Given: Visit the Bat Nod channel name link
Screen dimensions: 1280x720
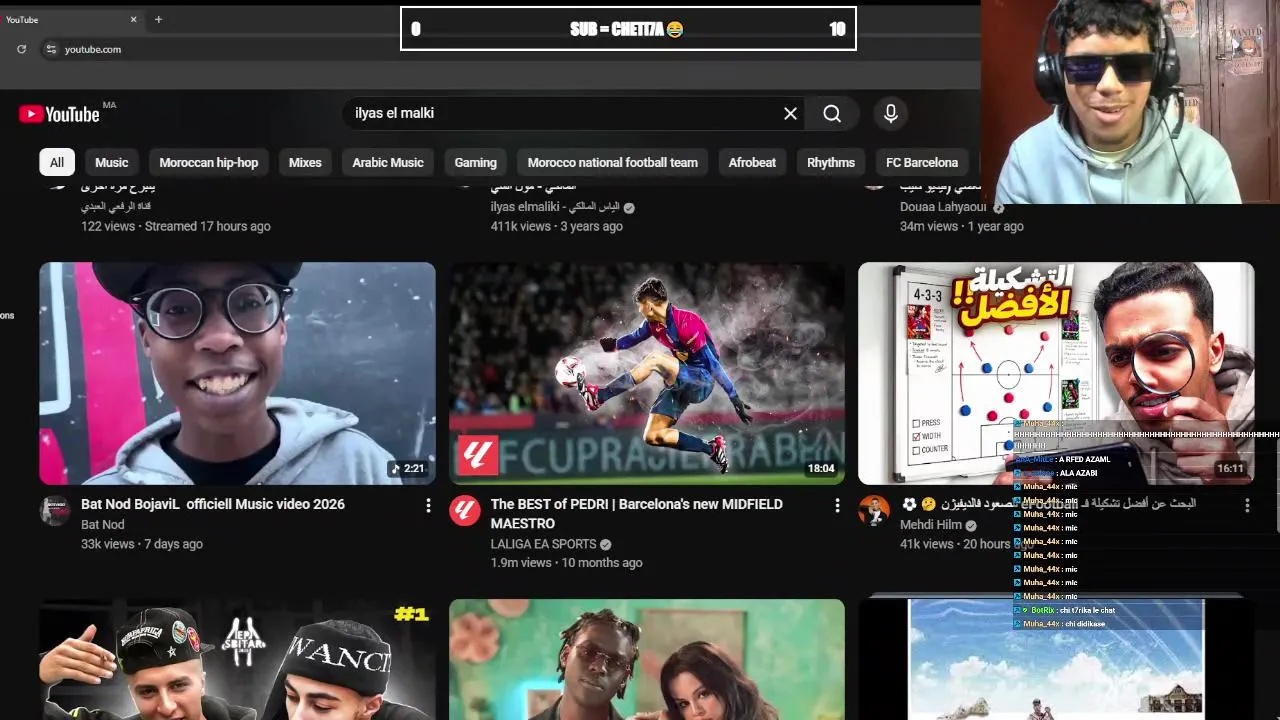Looking at the screenshot, I should [x=103, y=525].
